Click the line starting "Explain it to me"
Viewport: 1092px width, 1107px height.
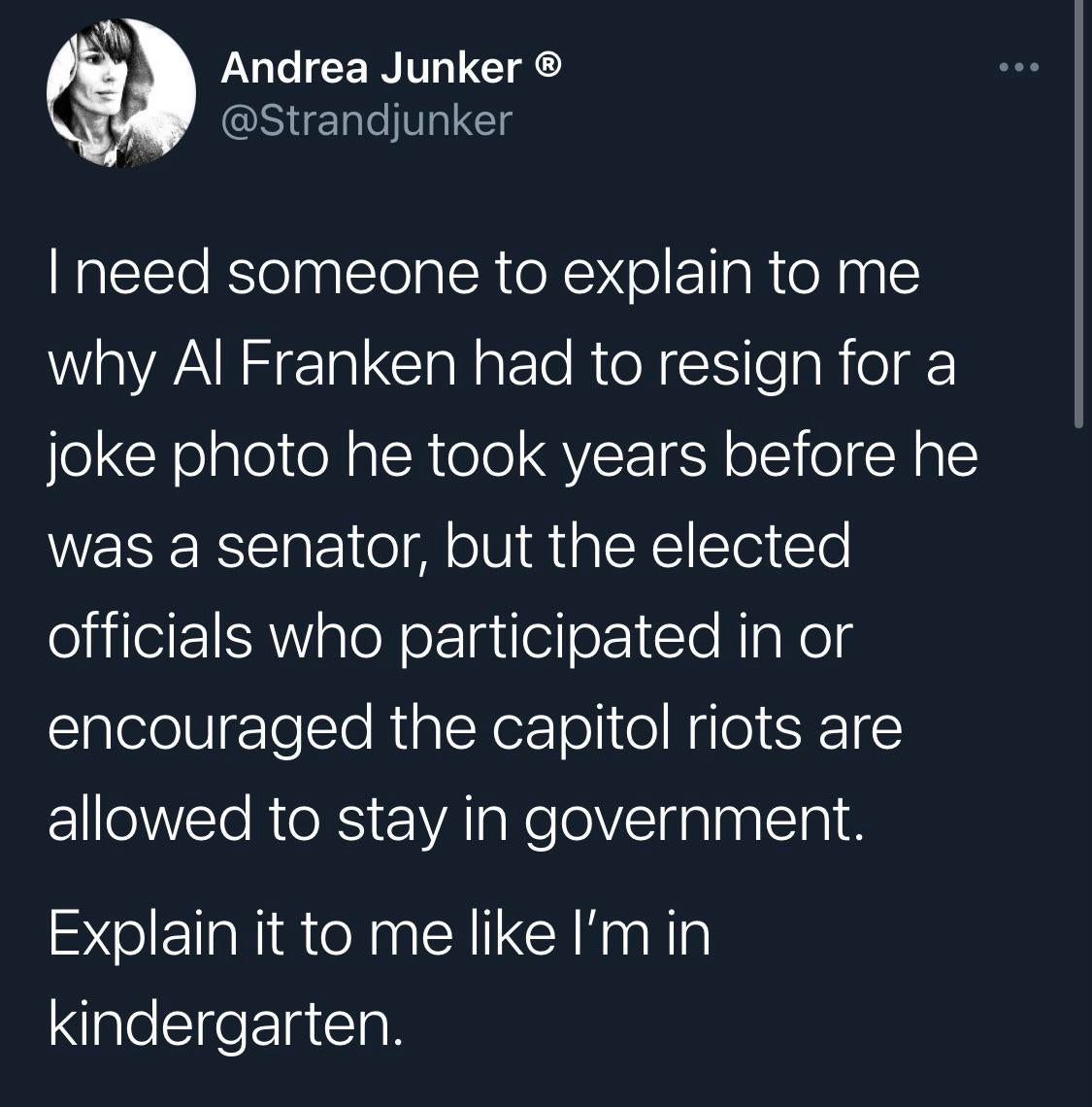tap(379, 934)
